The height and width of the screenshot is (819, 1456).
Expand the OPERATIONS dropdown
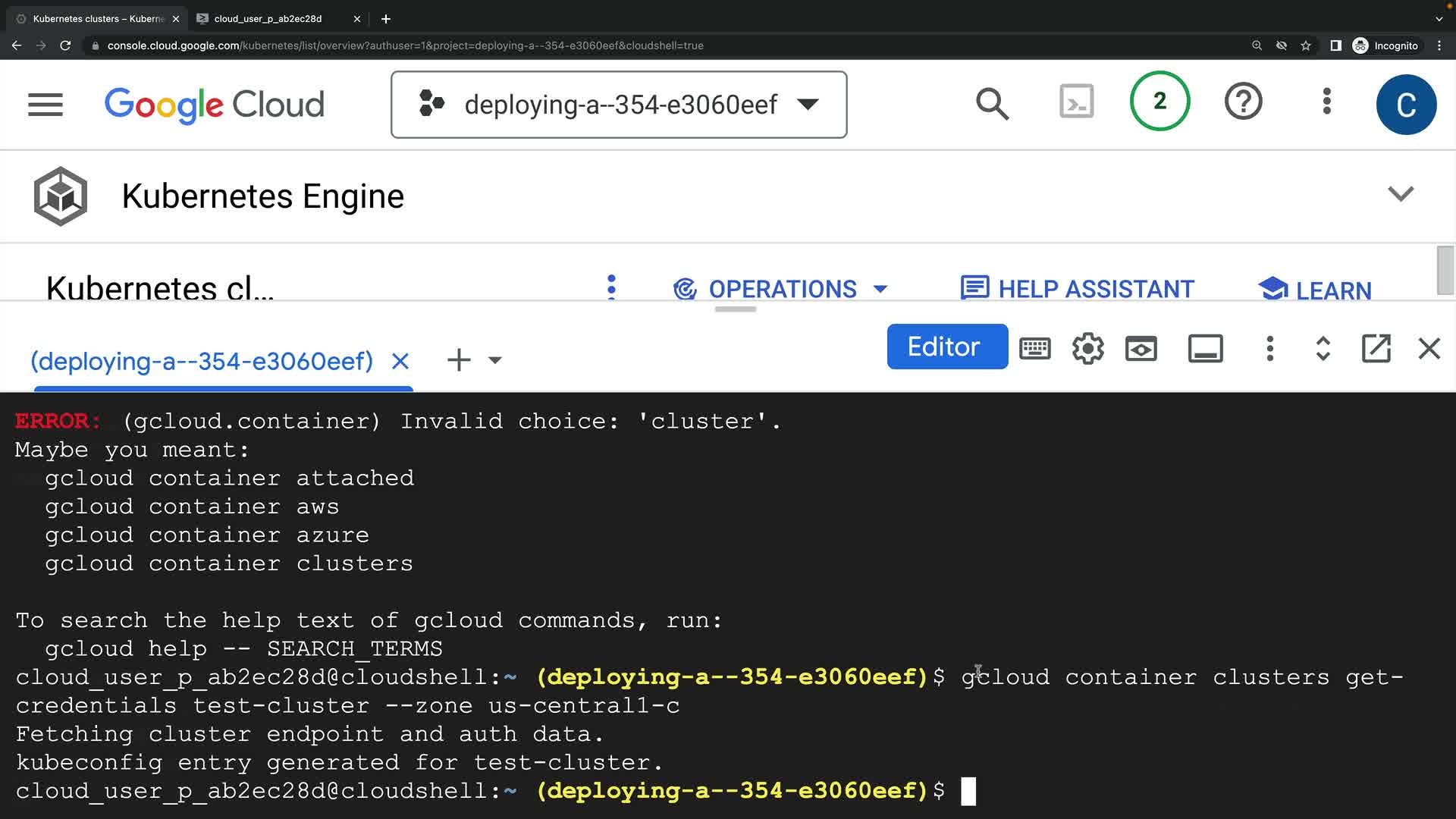(781, 289)
